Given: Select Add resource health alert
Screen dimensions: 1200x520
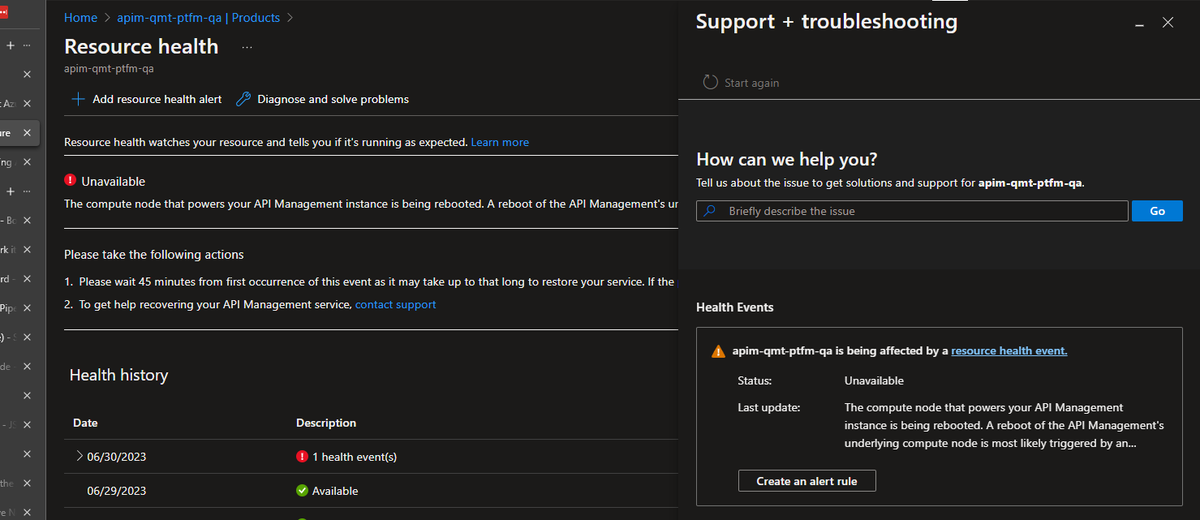Looking at the screenshot, I should click(157, 99).
